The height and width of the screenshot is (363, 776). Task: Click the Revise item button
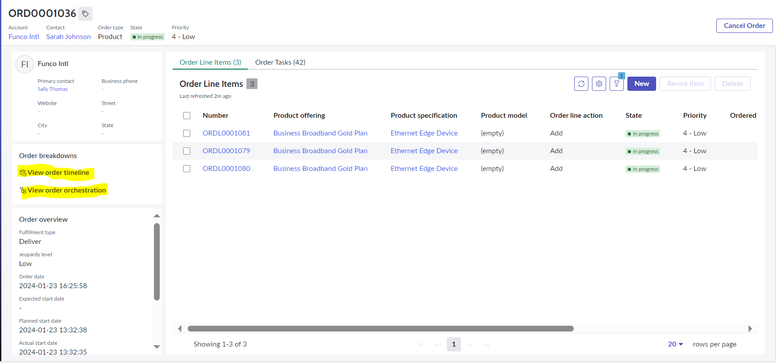click(685, 84)
